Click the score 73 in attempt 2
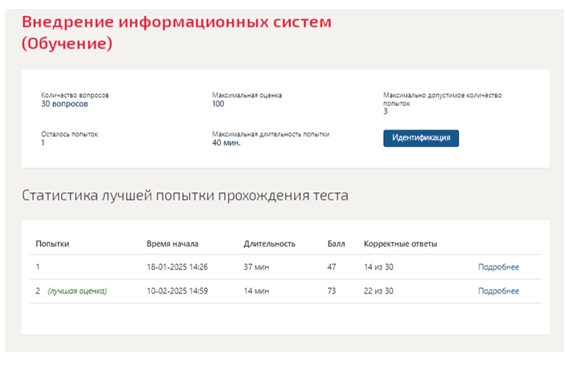 point(332,291)
